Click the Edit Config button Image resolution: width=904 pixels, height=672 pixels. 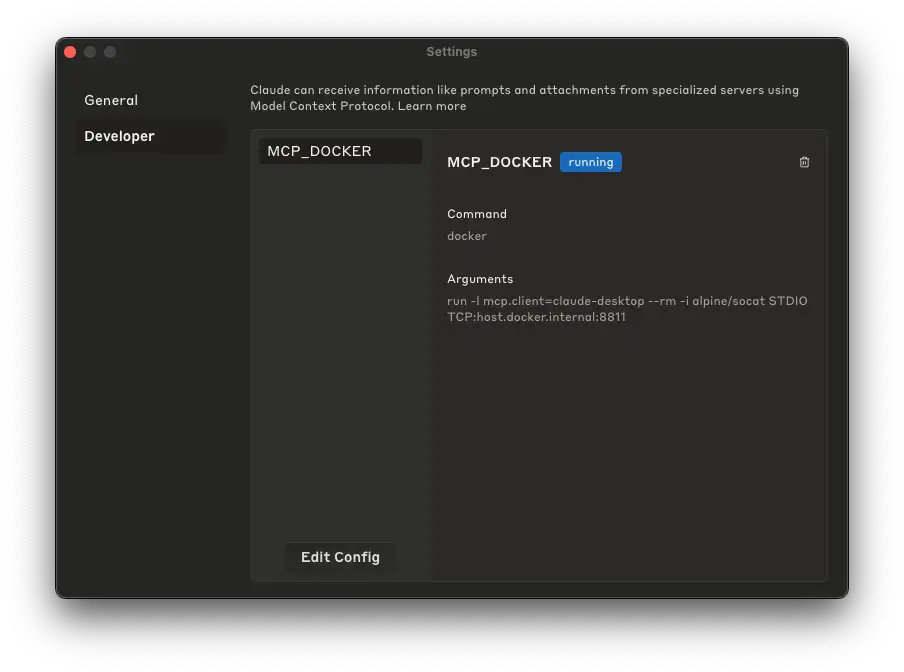pos(340,557)
